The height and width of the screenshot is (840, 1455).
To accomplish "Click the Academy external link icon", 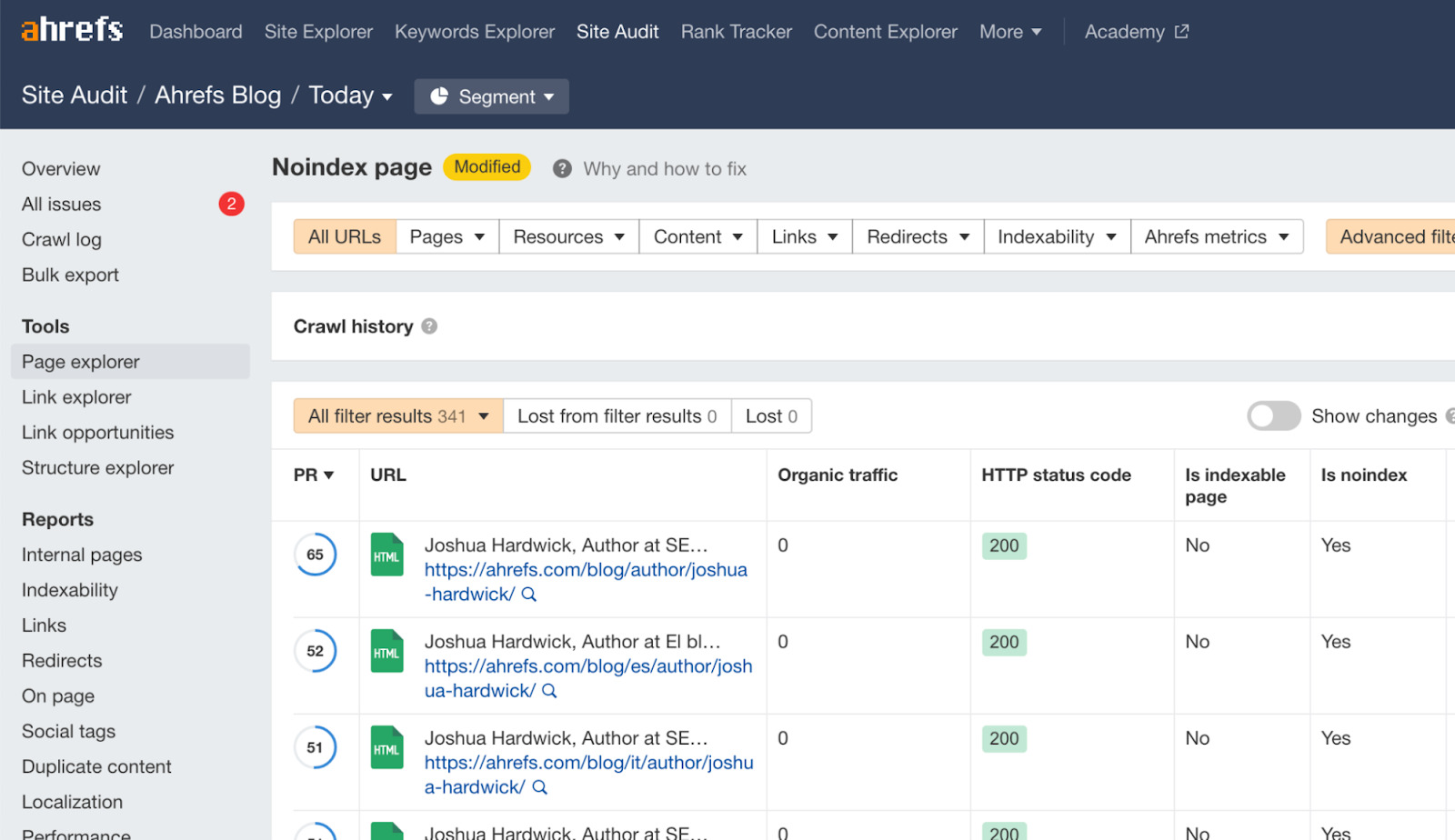I will [1181, 30].
